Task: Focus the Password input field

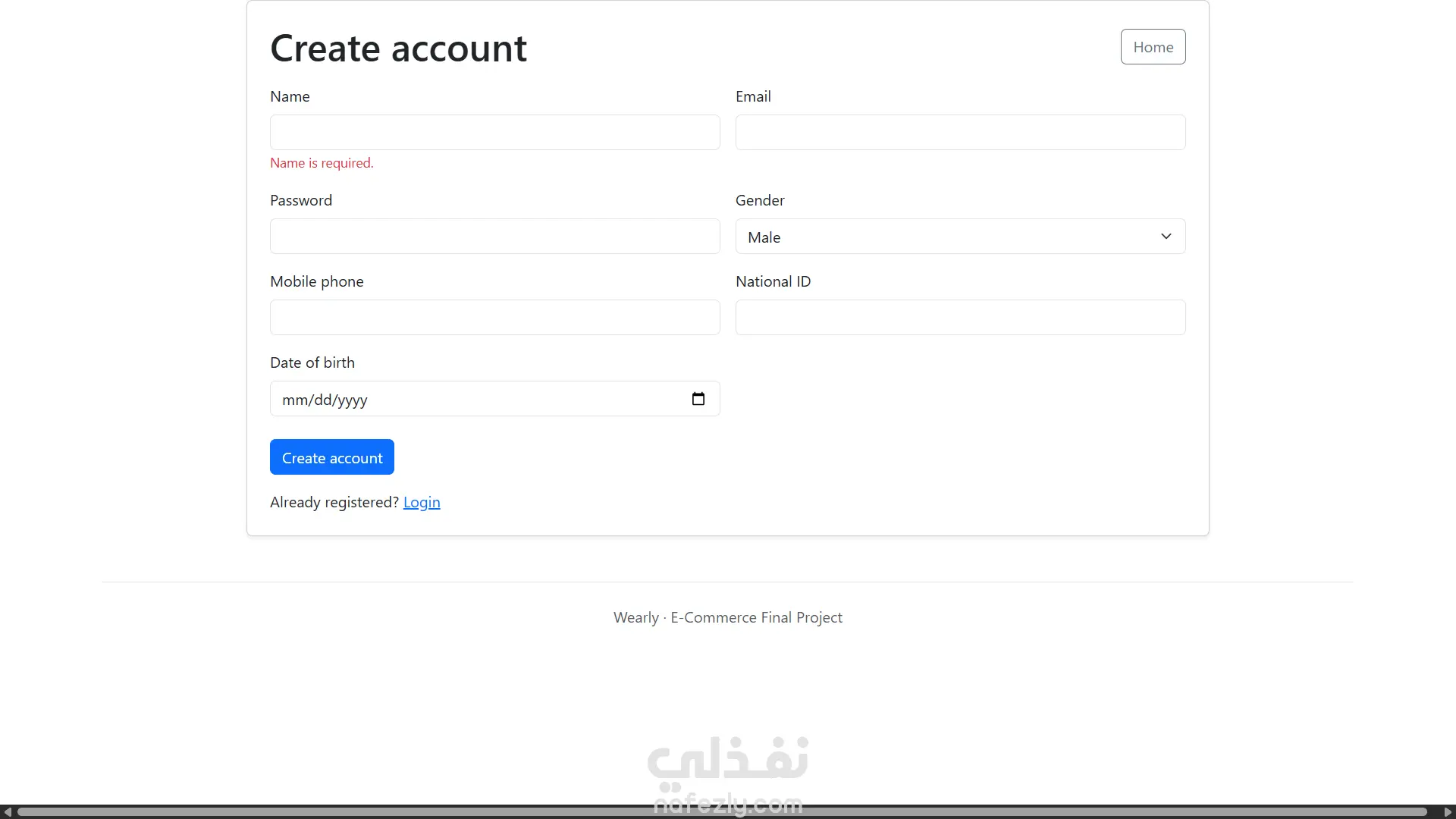Action: tap(494, 237)
